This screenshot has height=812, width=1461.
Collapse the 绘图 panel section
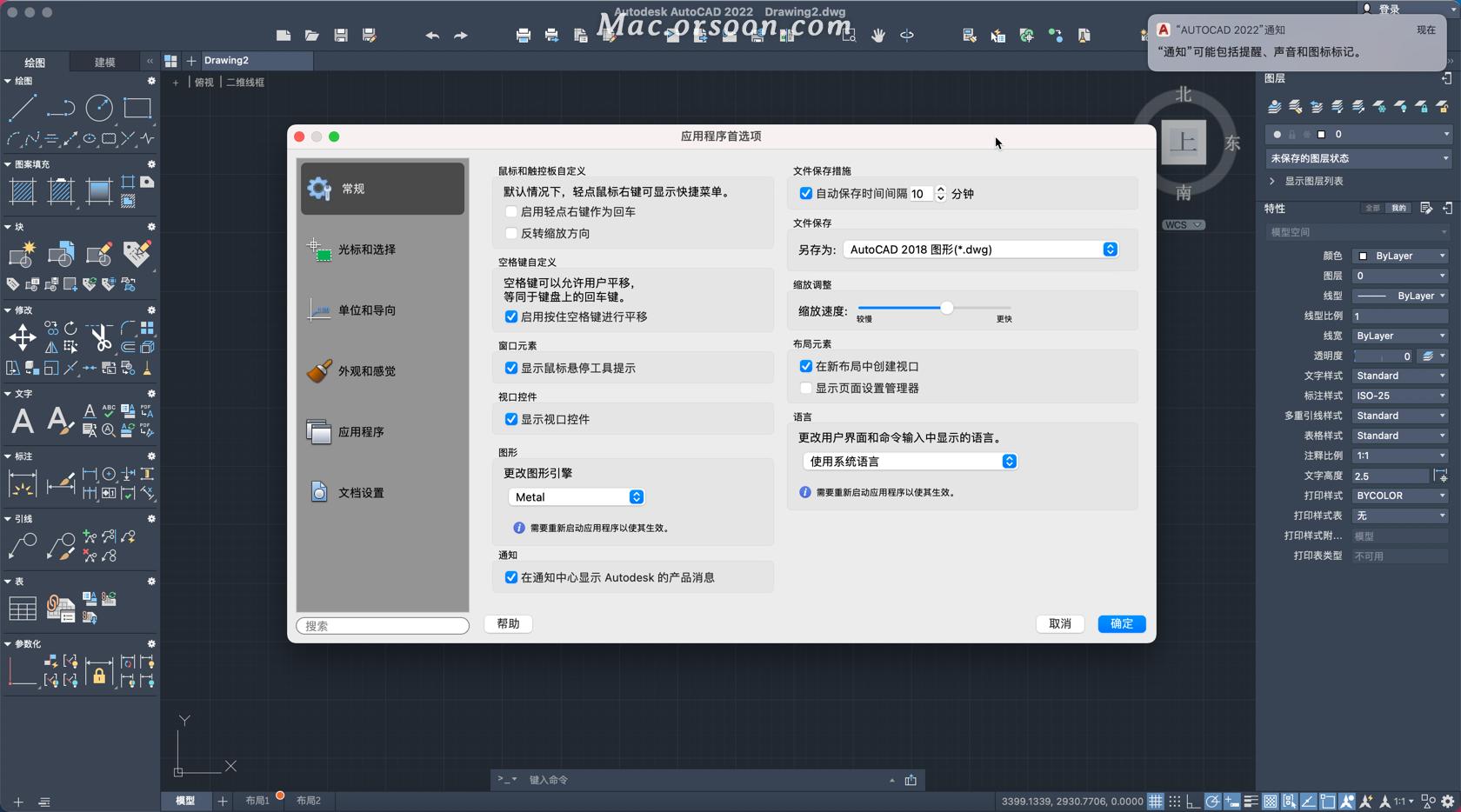[9, 81]
